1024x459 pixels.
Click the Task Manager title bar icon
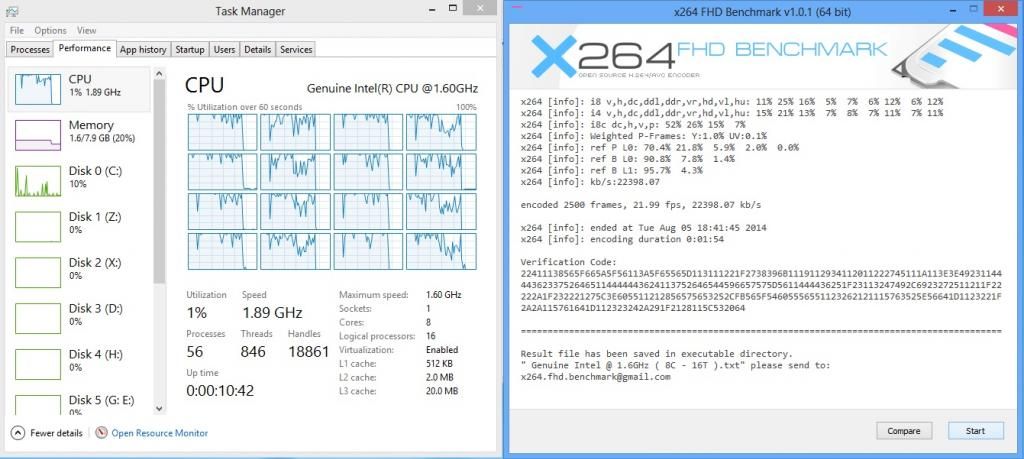pos(11,10)
